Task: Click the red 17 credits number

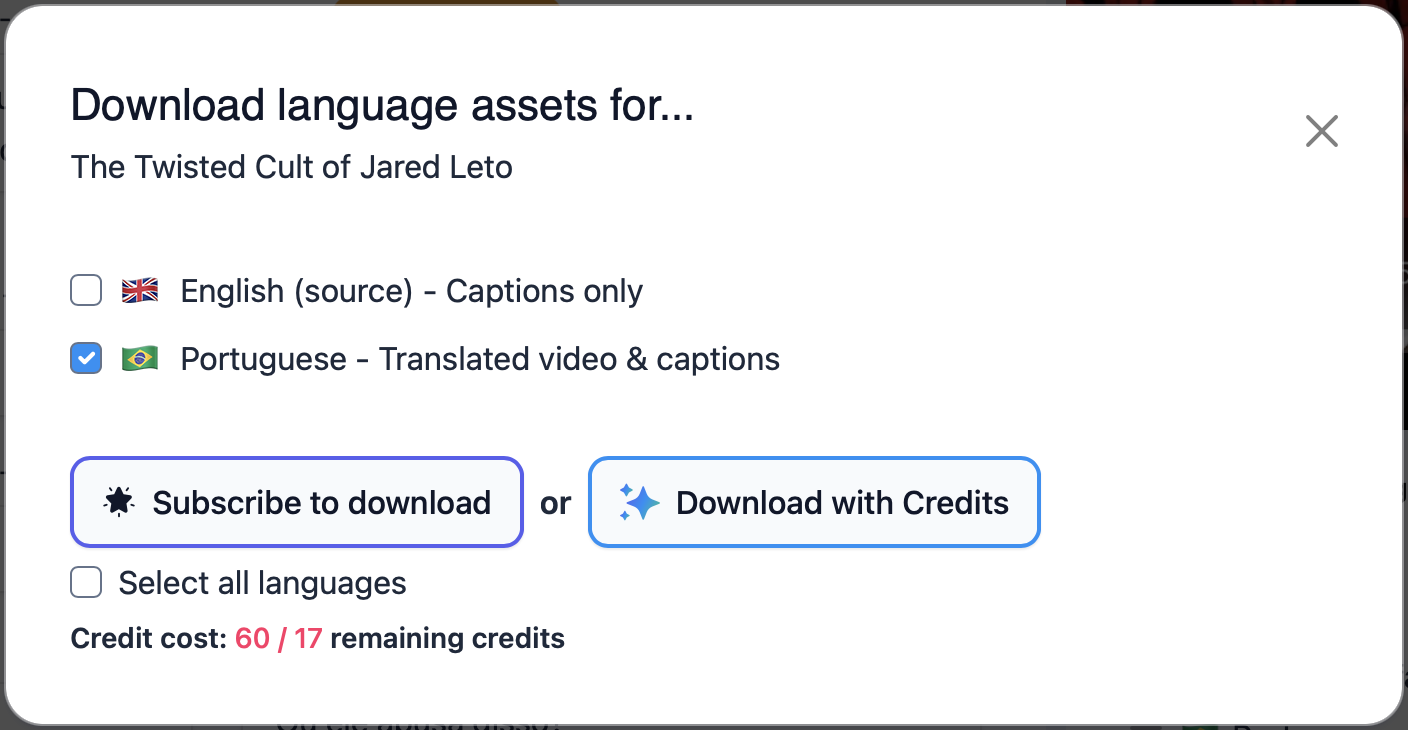Action: 308,638
